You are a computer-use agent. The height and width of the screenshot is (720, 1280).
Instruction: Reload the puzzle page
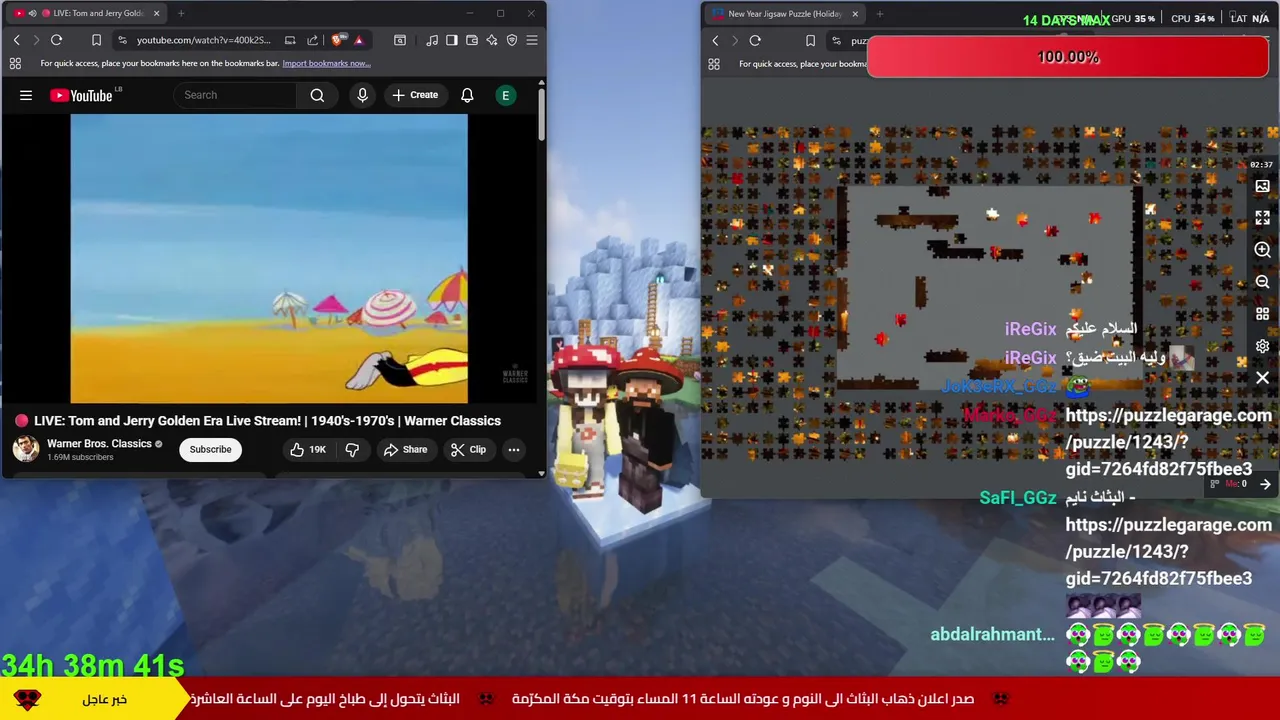click(x=755, y=41)
